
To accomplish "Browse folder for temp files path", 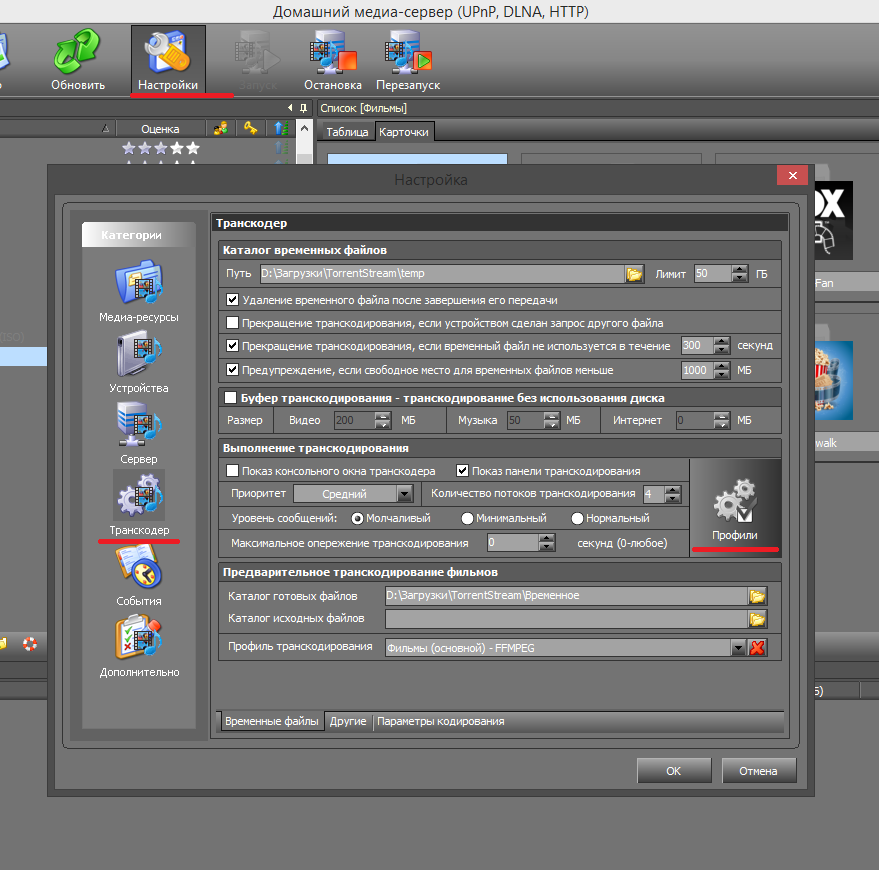I will (634, 274).
